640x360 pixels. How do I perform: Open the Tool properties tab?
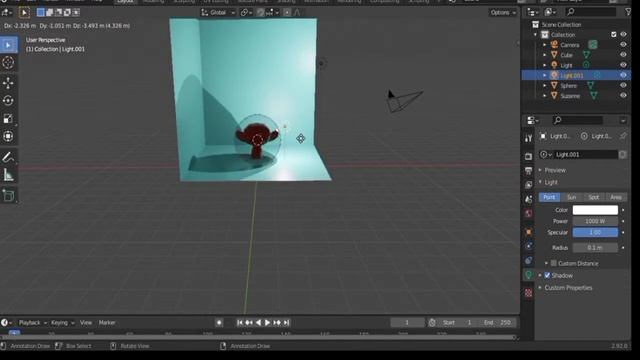529,138
